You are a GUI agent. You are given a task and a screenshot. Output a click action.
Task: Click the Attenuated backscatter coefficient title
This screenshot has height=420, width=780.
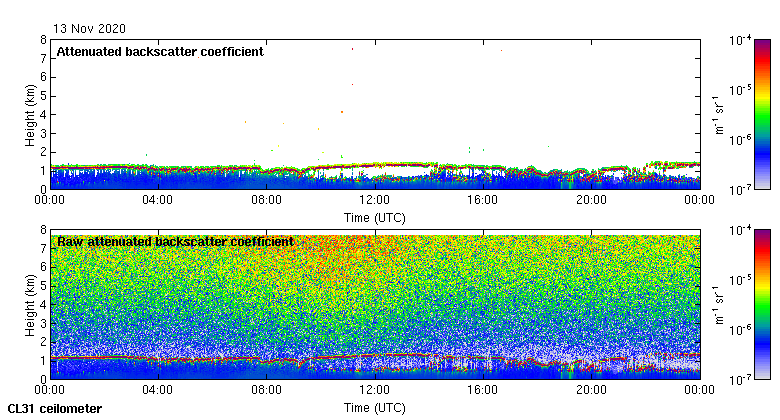pos(160,52)
